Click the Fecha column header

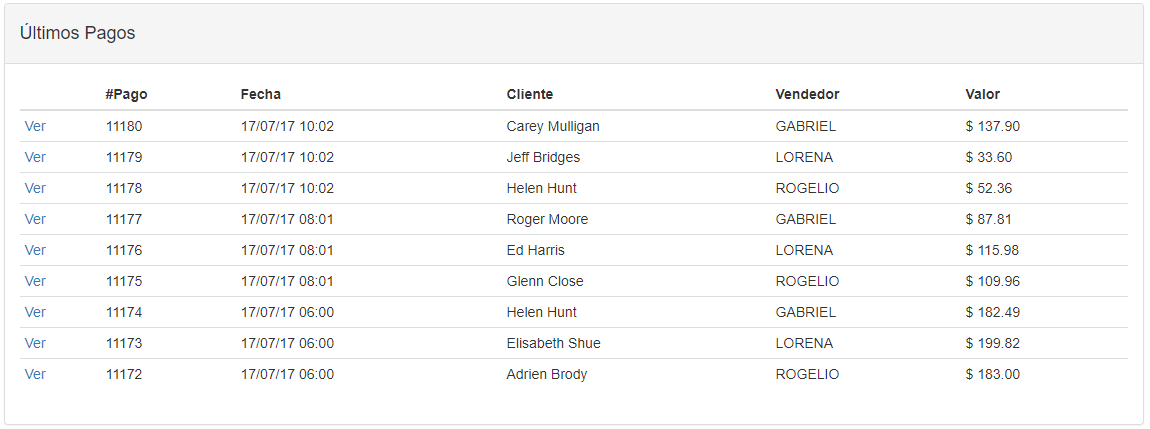coord(260,94)
